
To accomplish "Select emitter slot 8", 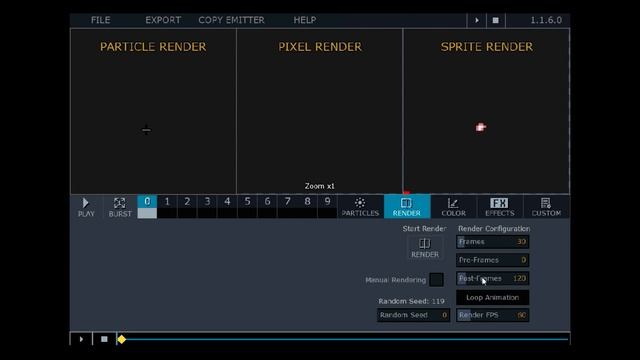I will pos(307,207).
